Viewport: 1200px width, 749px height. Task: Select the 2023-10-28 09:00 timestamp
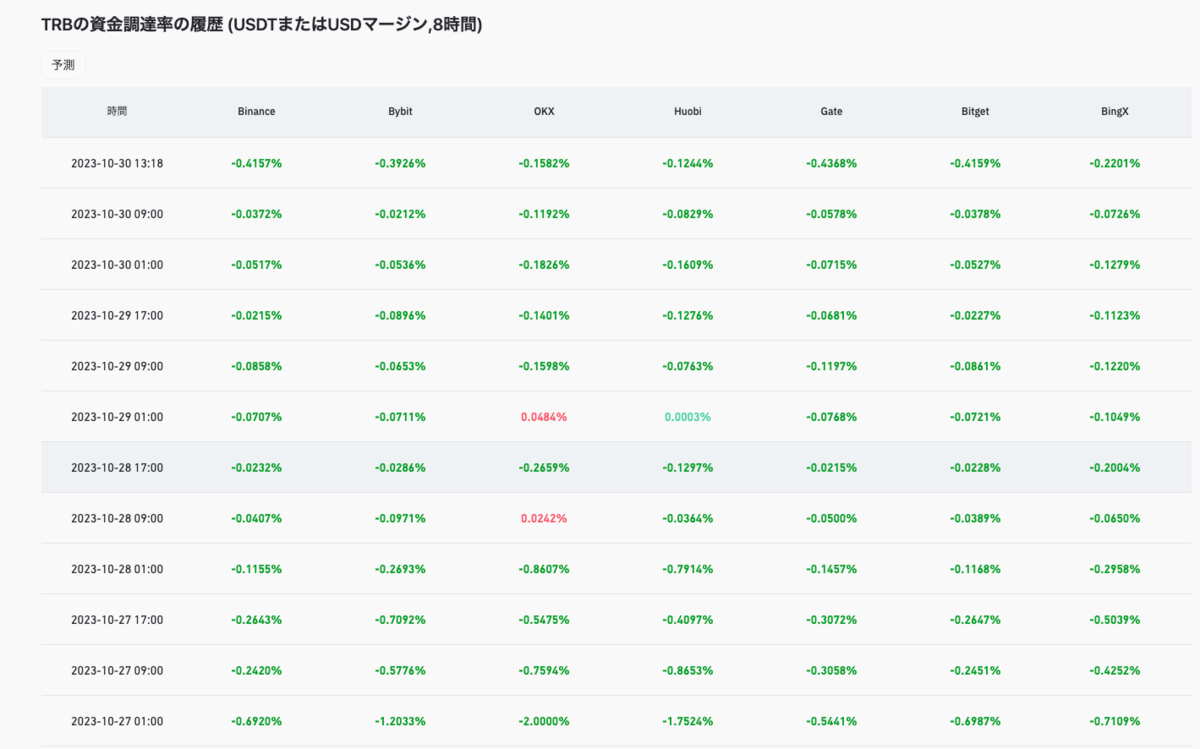117,518
